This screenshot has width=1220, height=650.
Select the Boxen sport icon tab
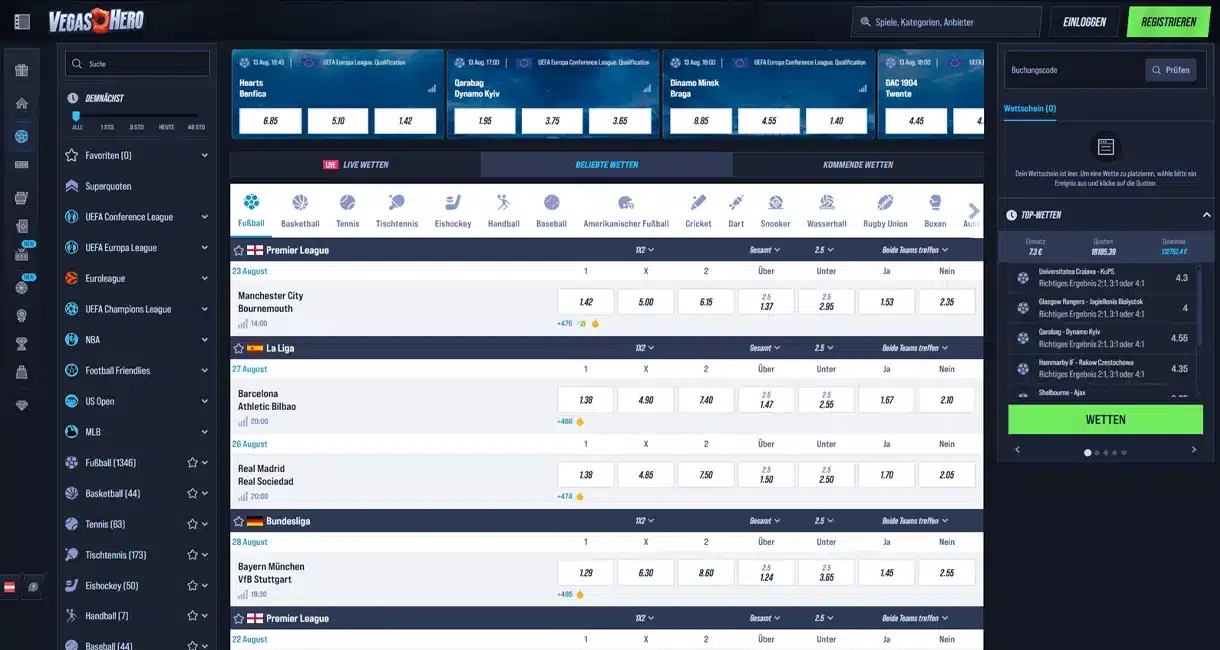[x=935, y=212]
